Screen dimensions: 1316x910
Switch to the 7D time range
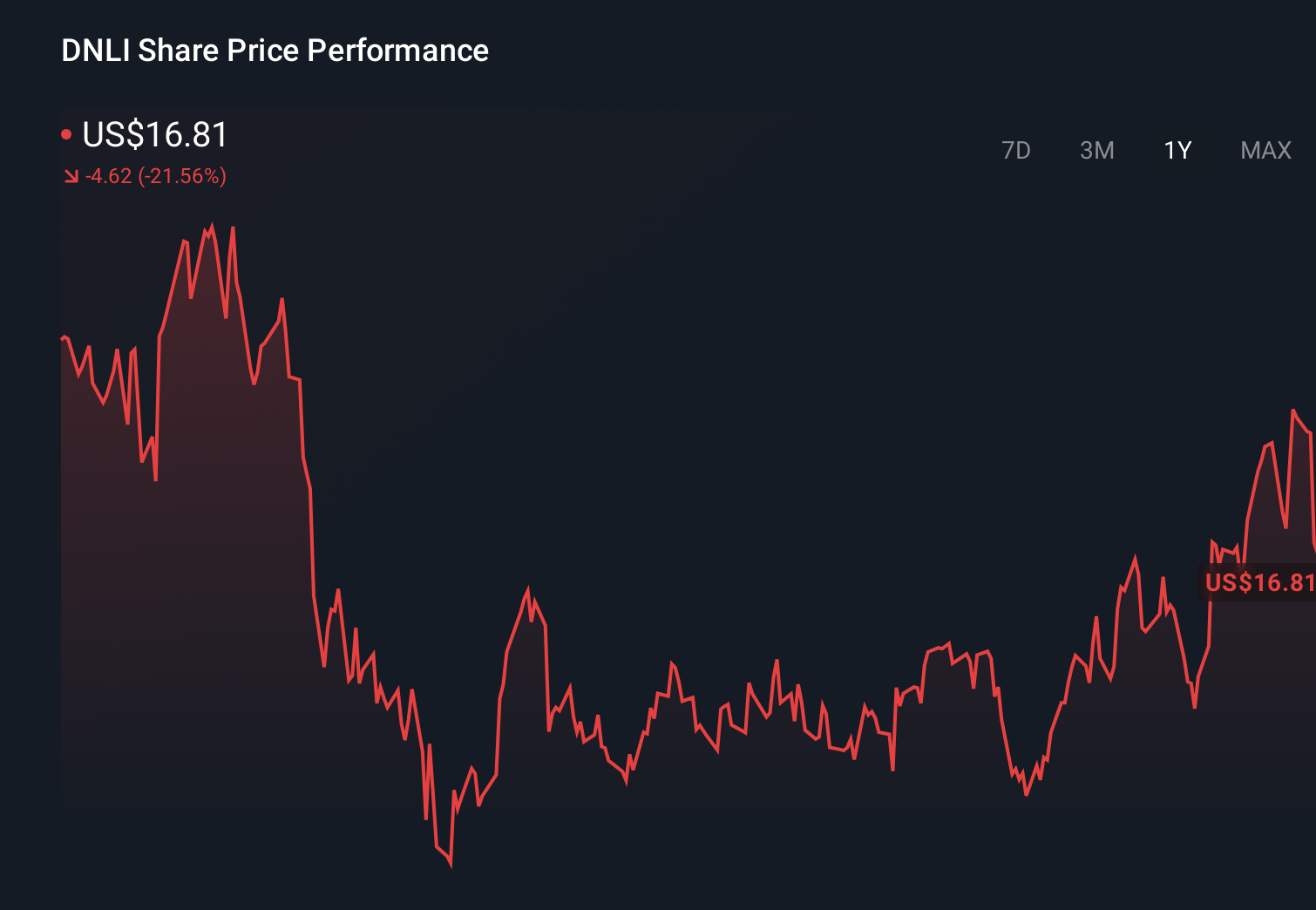point(1016,150)
